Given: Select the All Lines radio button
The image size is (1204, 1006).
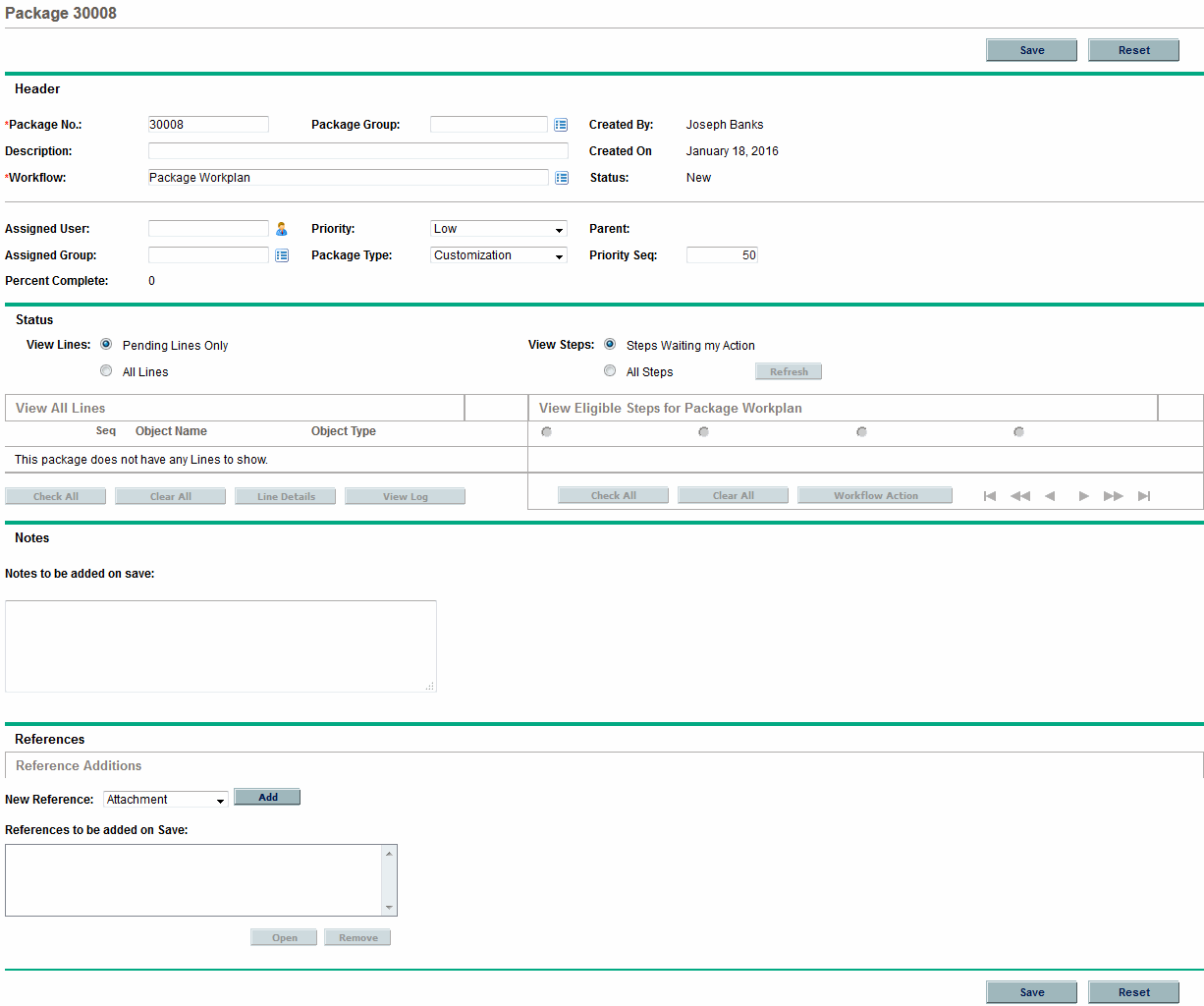Looking at the screenshot, I should point(106,371).
